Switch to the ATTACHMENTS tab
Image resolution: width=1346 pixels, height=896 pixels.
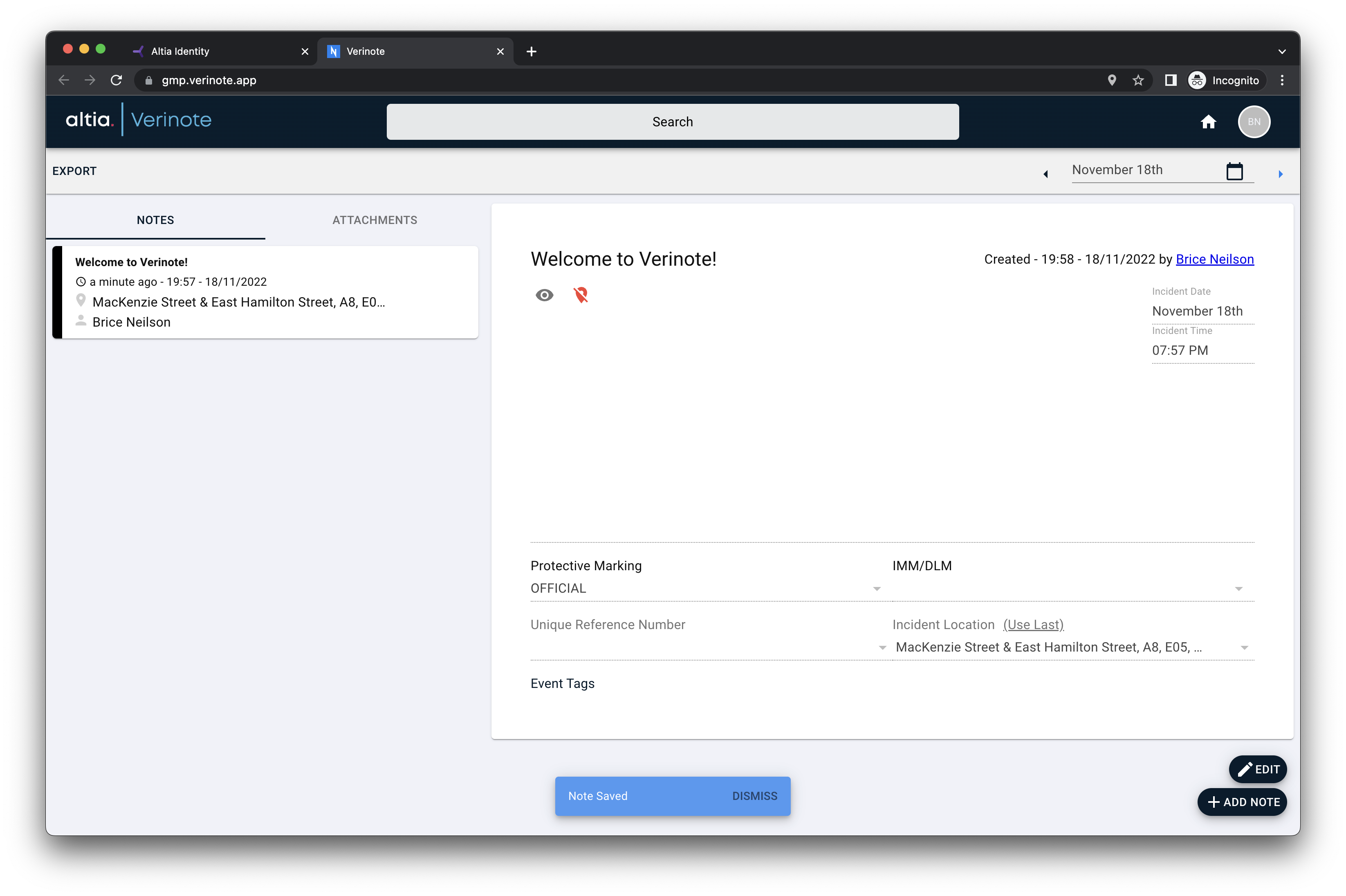(x=375, y=220)
